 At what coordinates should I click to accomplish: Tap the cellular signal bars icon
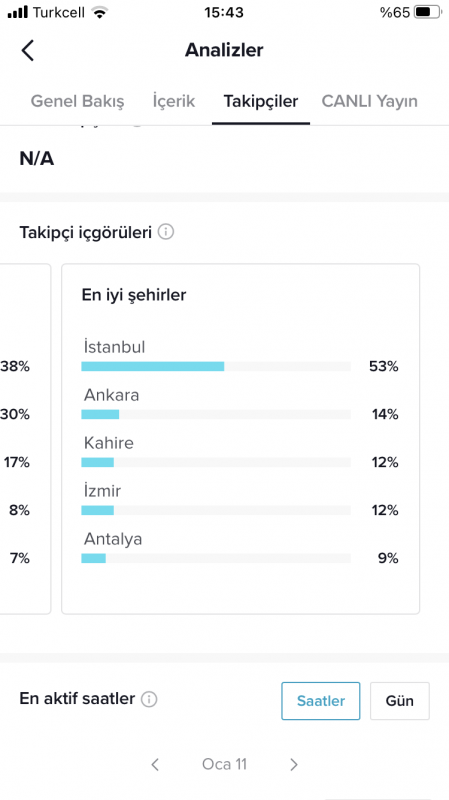tap(18, 12)
